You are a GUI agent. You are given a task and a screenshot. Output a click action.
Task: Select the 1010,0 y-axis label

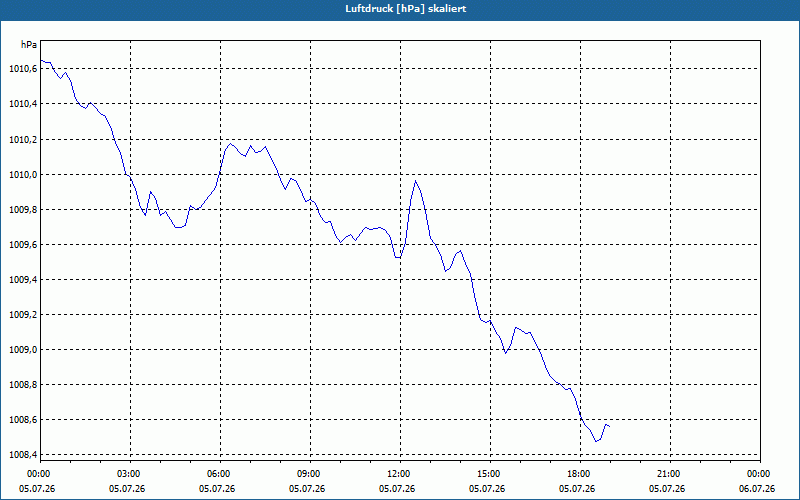click(23, 174)
